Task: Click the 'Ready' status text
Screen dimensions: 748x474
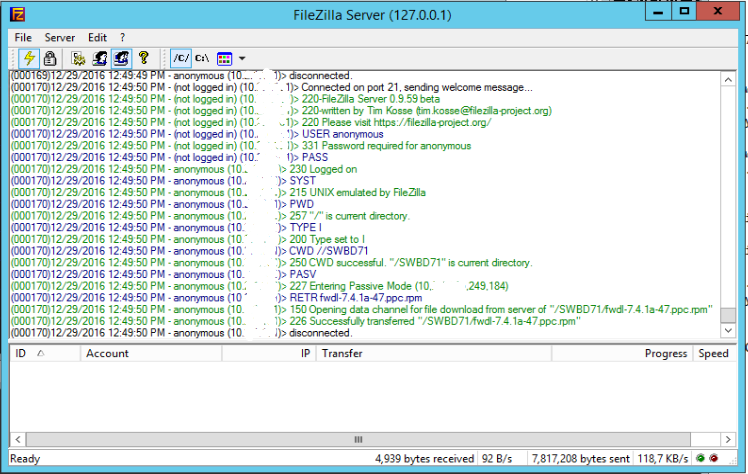Action: pyautogui.click(x=25, y=459)
